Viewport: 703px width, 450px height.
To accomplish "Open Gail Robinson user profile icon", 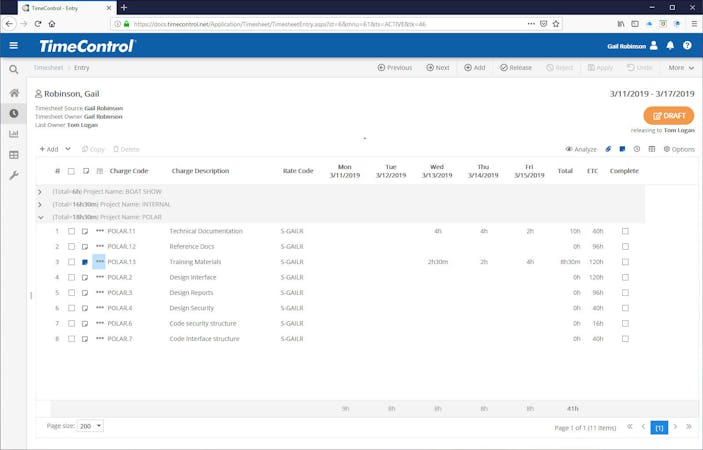I will pos(654,45).
